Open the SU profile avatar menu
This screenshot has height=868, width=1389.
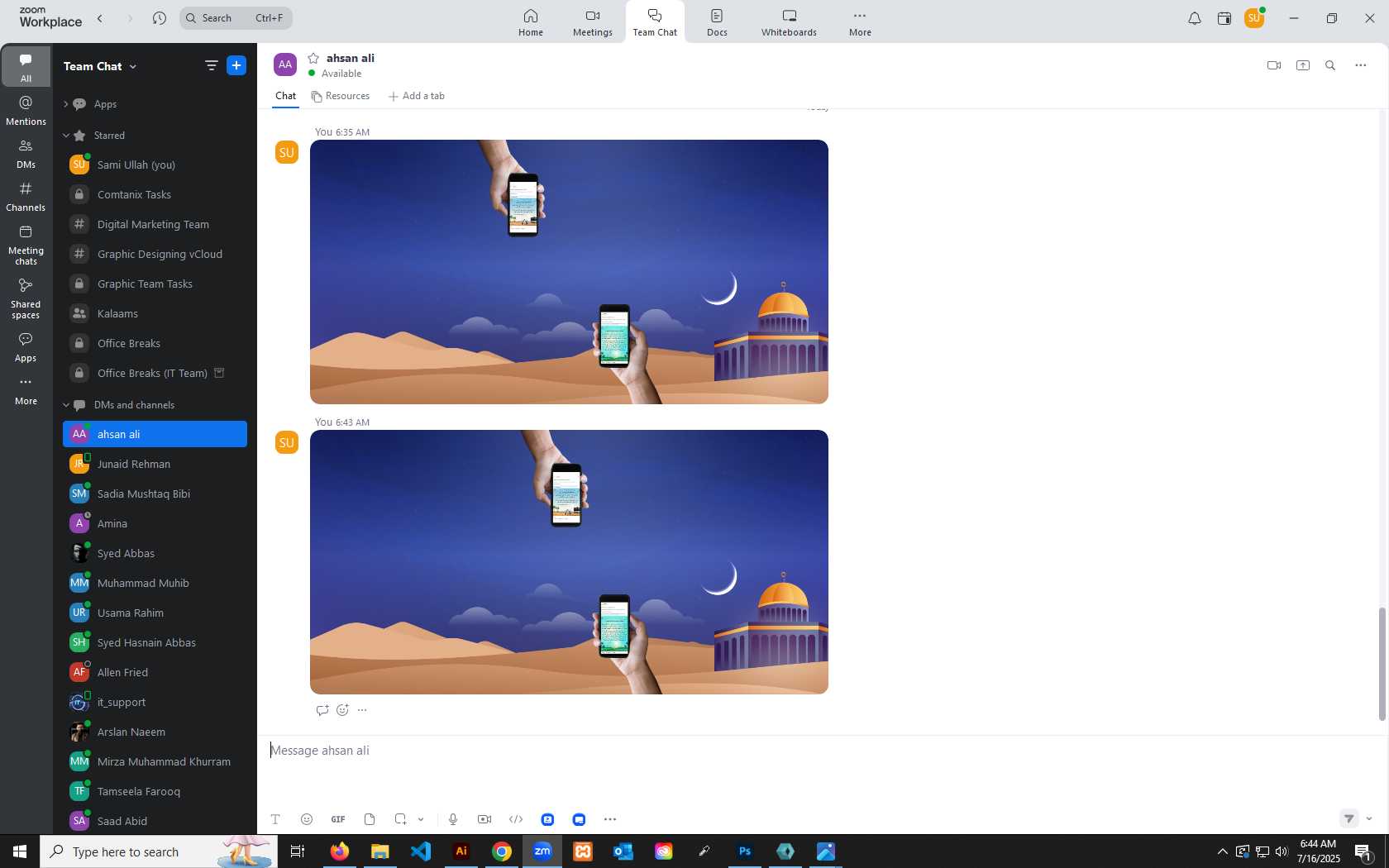tap(1254, 18)
